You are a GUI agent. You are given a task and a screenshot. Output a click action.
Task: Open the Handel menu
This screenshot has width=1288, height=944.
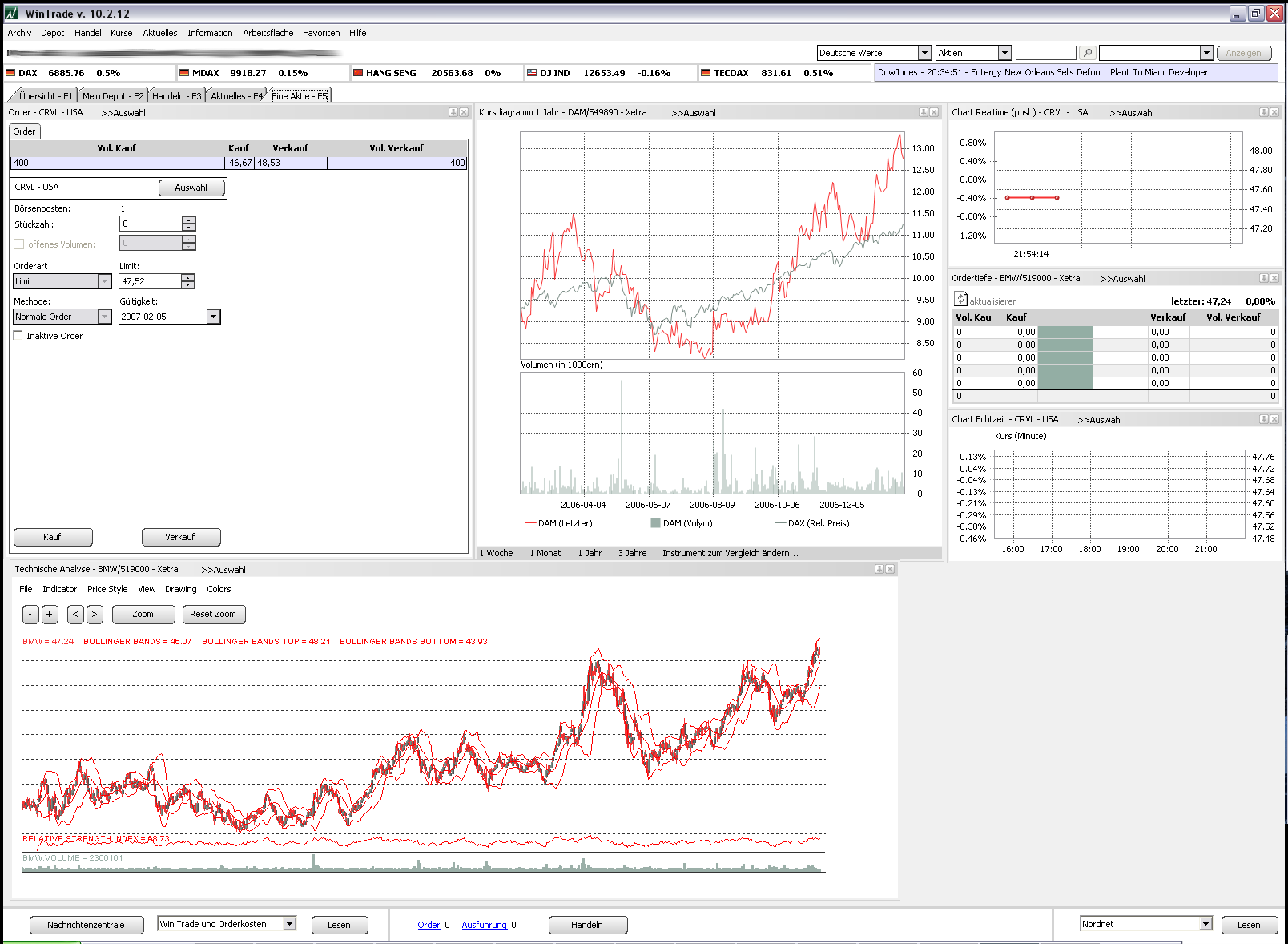(x=87, y=33)
